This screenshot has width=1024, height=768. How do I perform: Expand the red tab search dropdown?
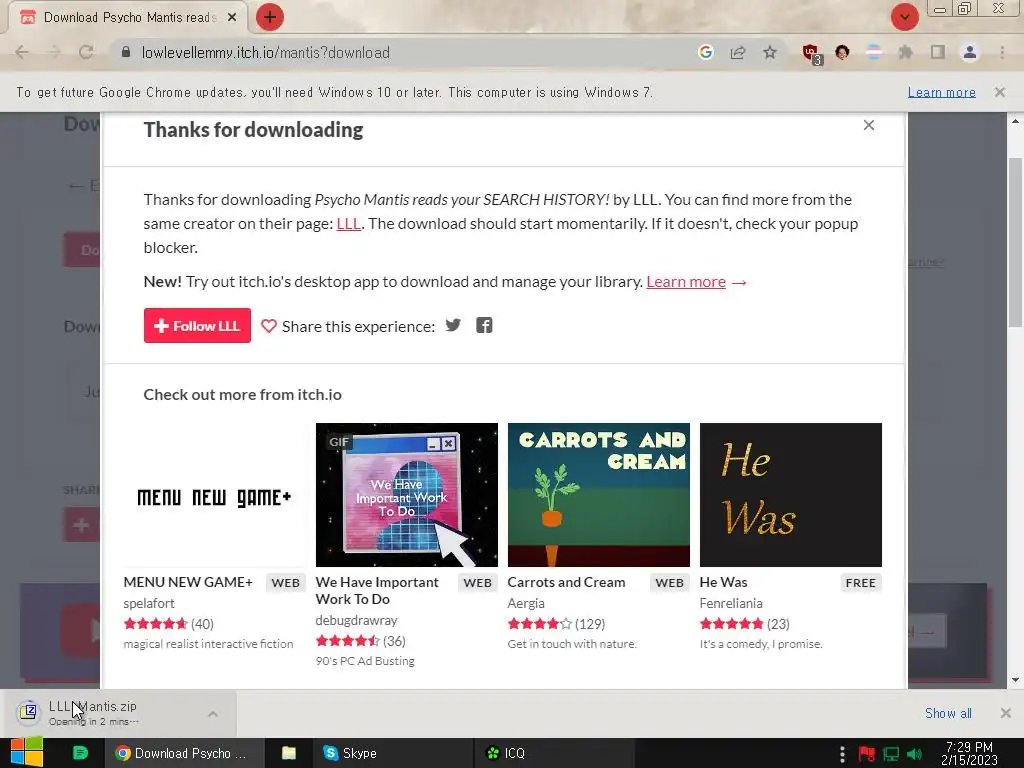tap(904, 17)
